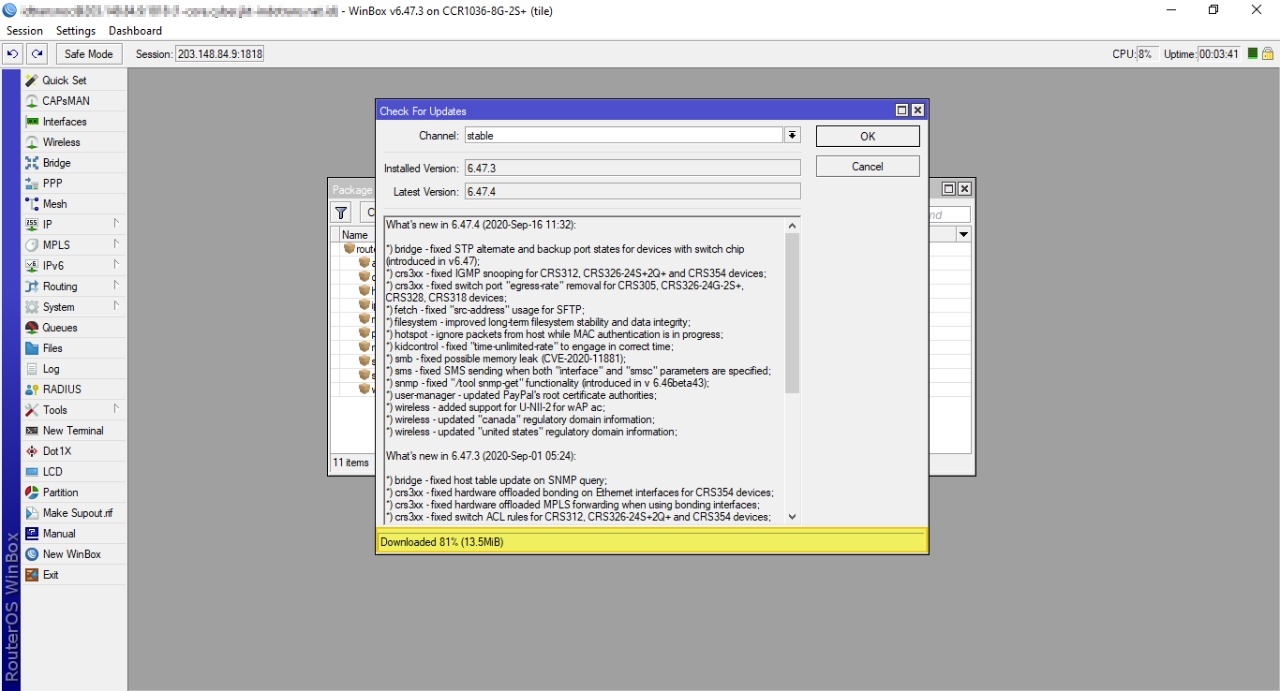Open Interfaces in sidebar
The image size is (1280, 691).
click(65, 122)
